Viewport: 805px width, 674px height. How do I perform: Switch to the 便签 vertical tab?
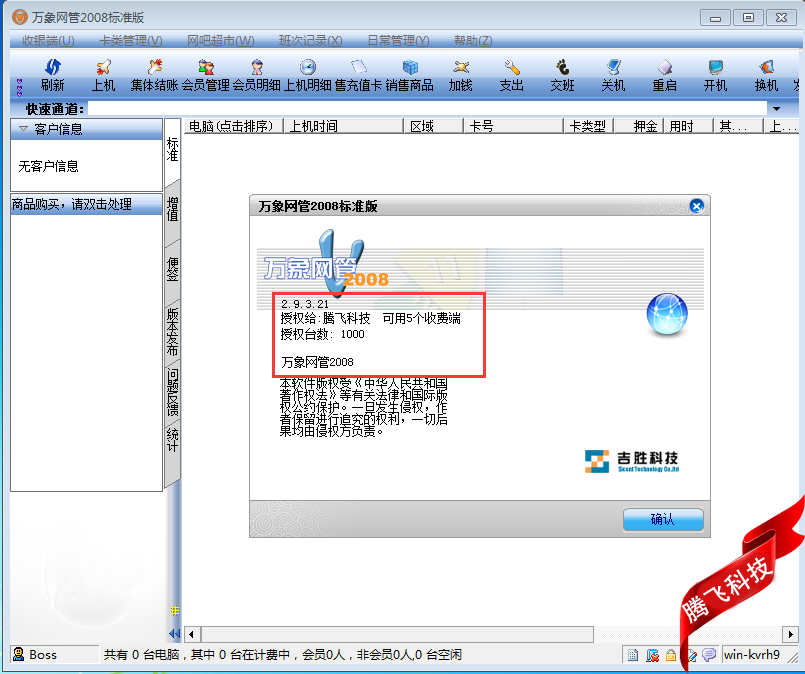[x=172, y=269]
